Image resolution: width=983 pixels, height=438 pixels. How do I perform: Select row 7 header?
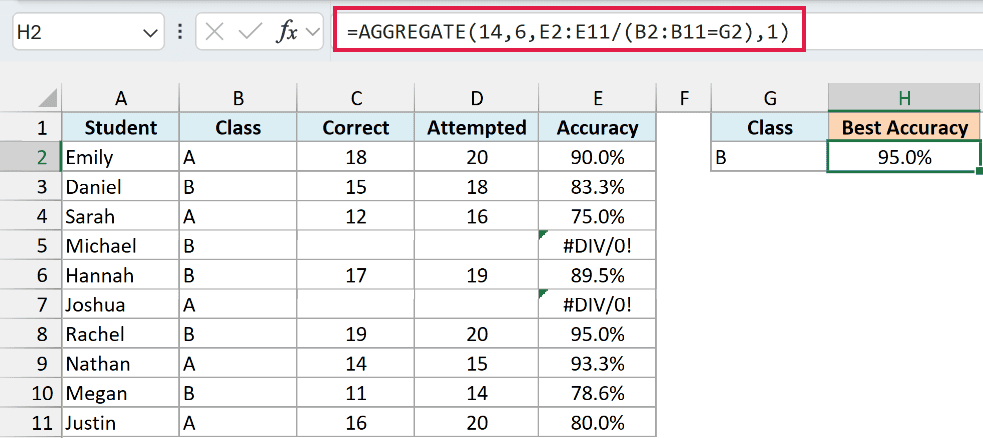click(x=31, y=305)
